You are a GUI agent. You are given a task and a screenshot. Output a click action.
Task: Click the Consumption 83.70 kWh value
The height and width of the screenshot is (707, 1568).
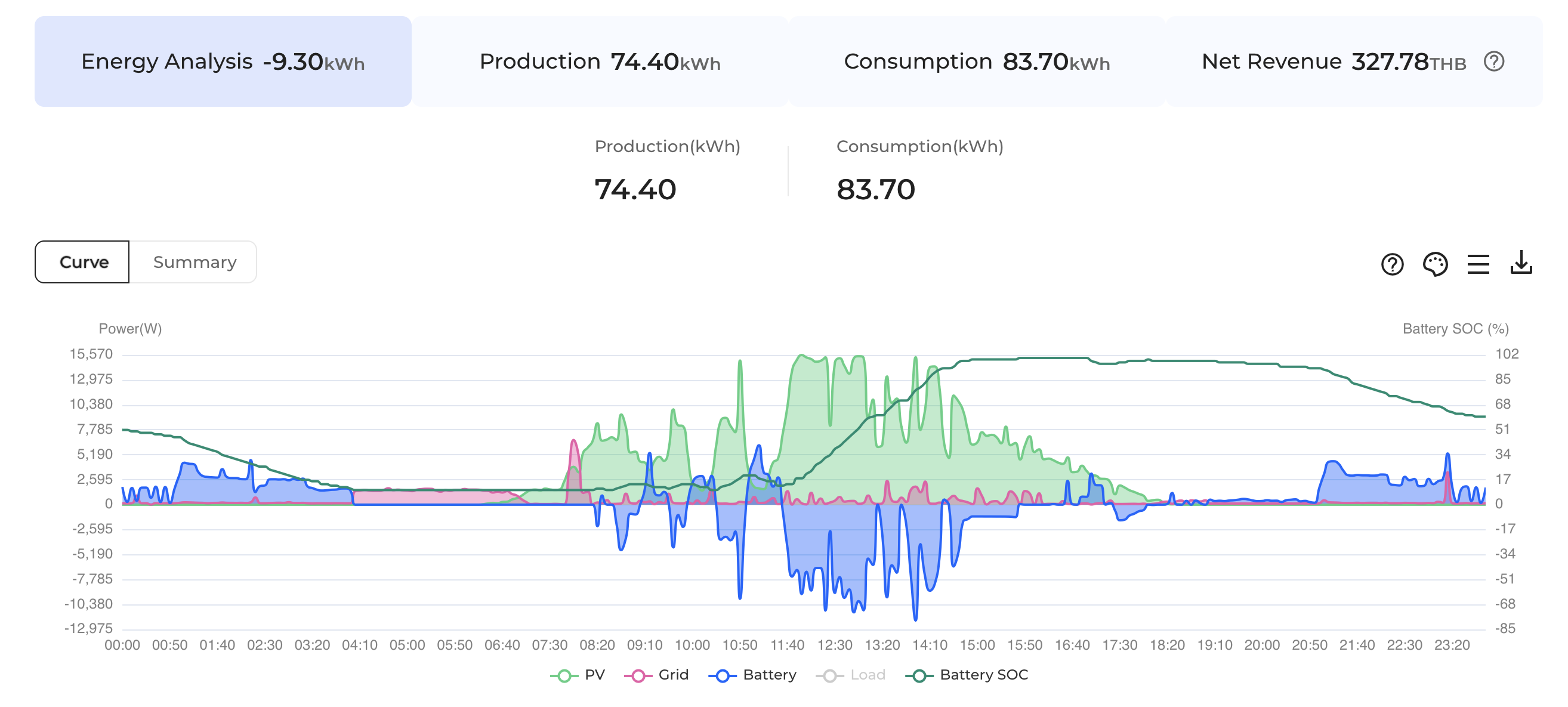coord(875,189)
